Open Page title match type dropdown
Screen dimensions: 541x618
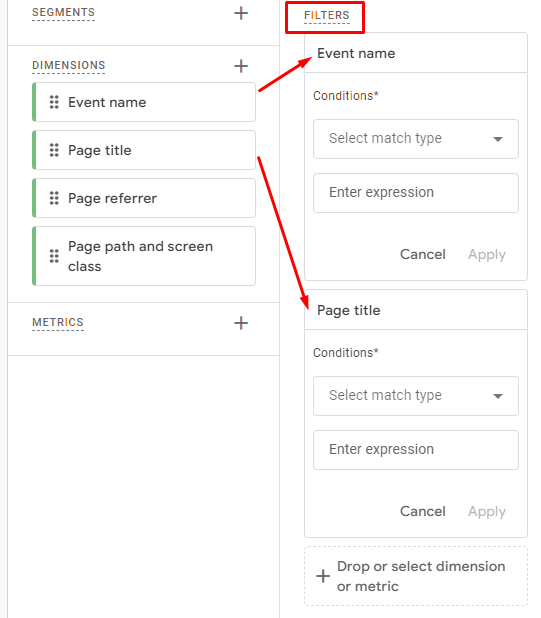point(416,396)
